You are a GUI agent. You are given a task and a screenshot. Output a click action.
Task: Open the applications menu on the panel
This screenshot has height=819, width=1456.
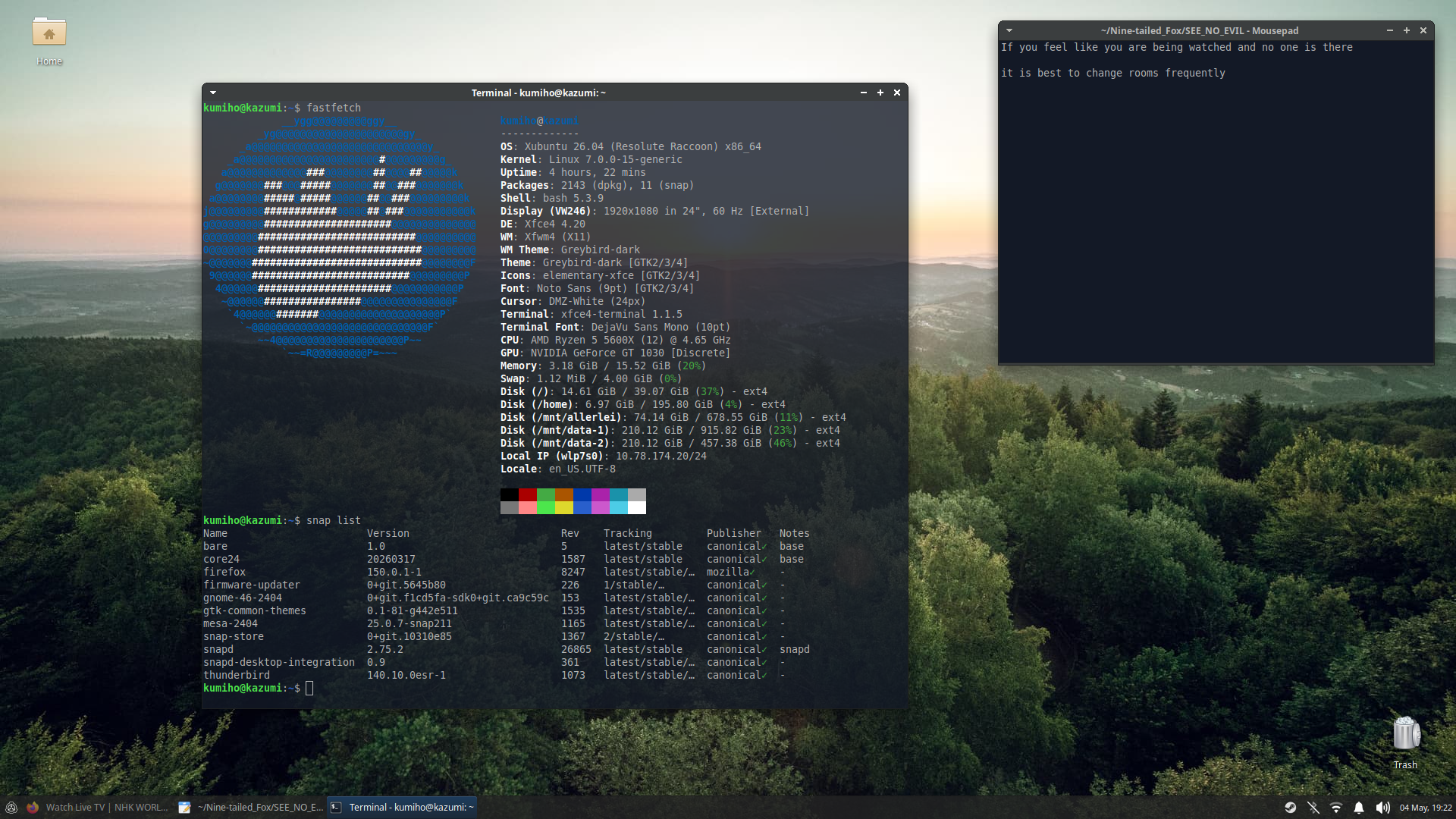coord(11,808)
